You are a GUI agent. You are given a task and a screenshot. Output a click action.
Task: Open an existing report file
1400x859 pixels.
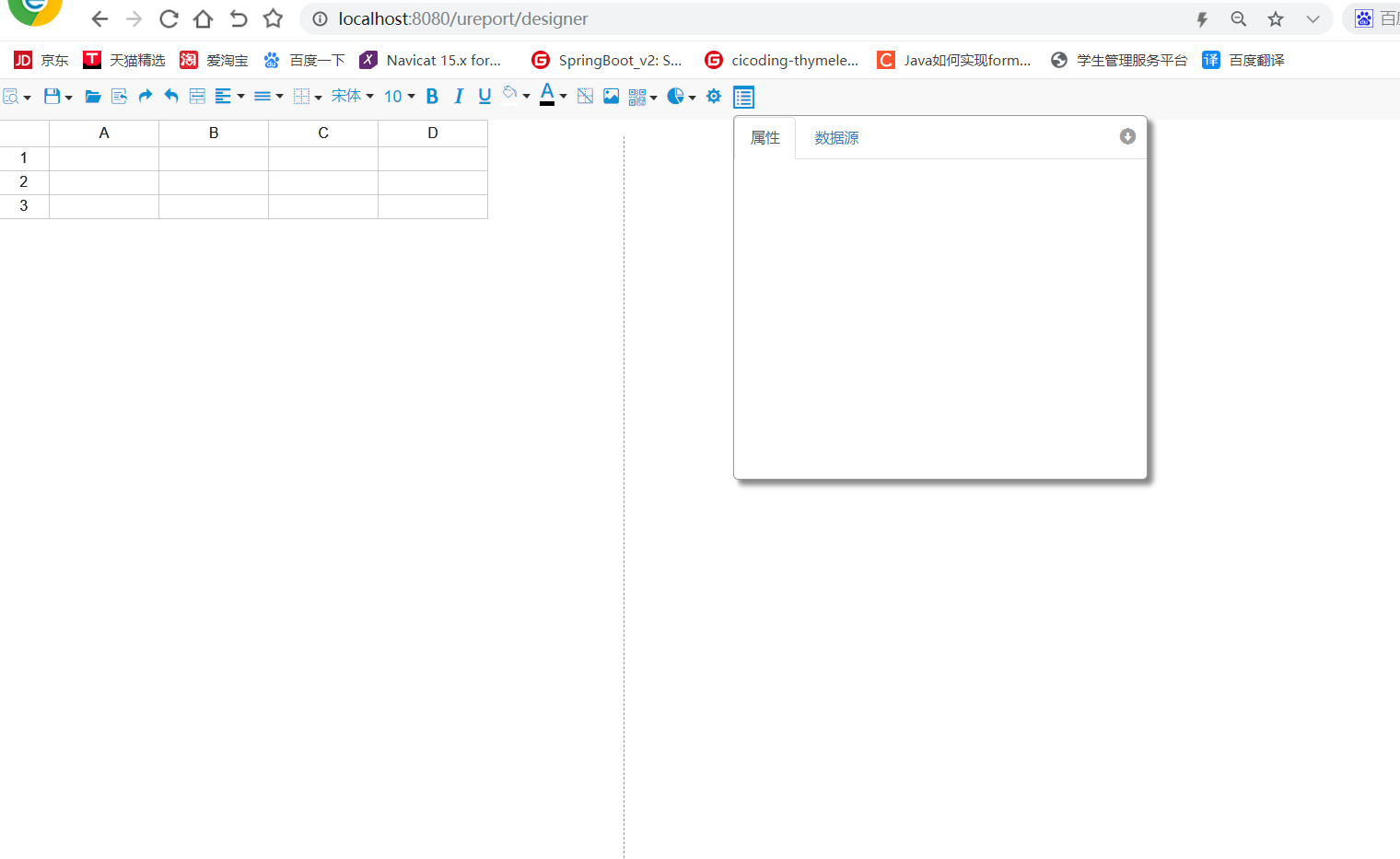pos(92,96)
